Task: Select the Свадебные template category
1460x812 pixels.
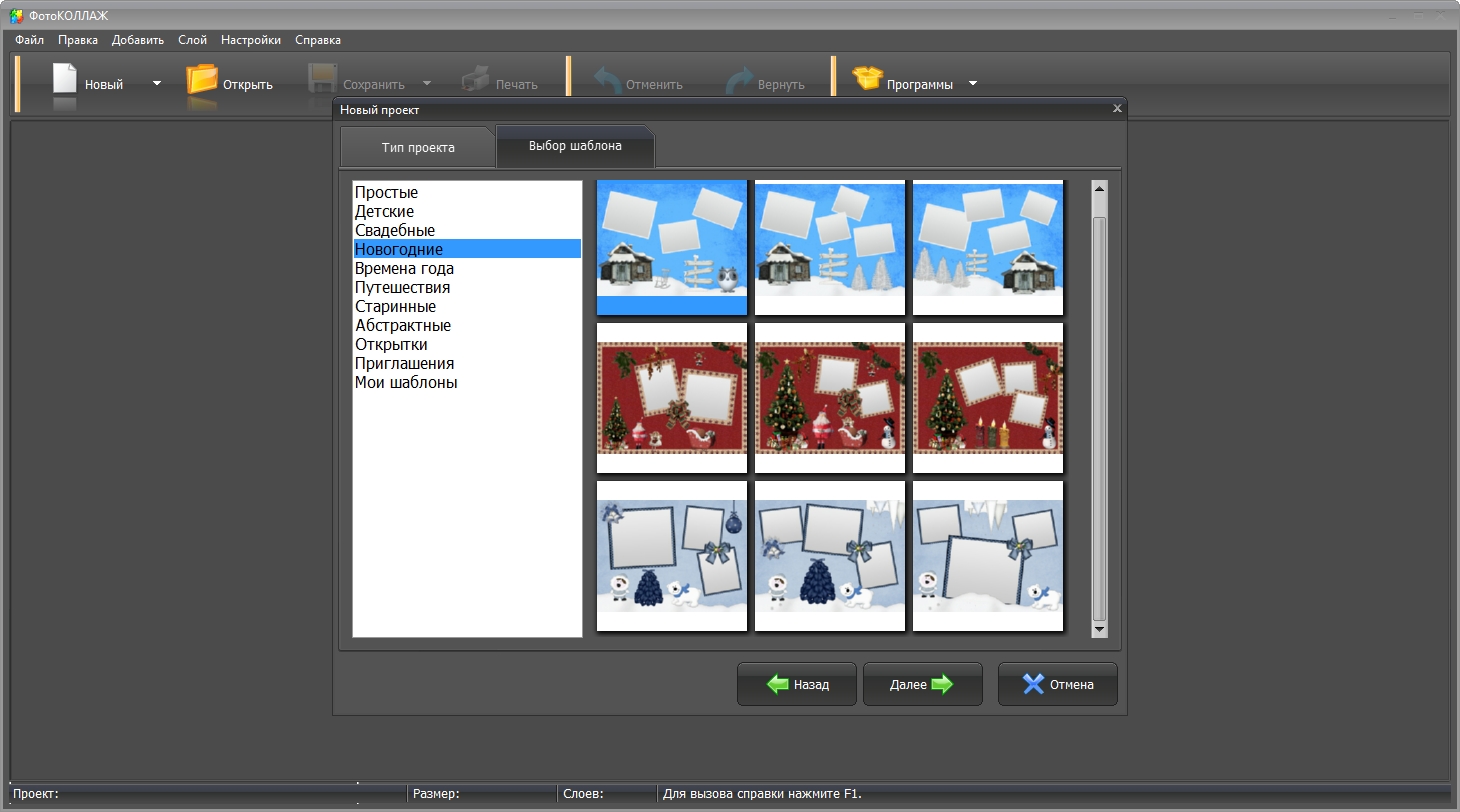Action: tap(395, 231)
